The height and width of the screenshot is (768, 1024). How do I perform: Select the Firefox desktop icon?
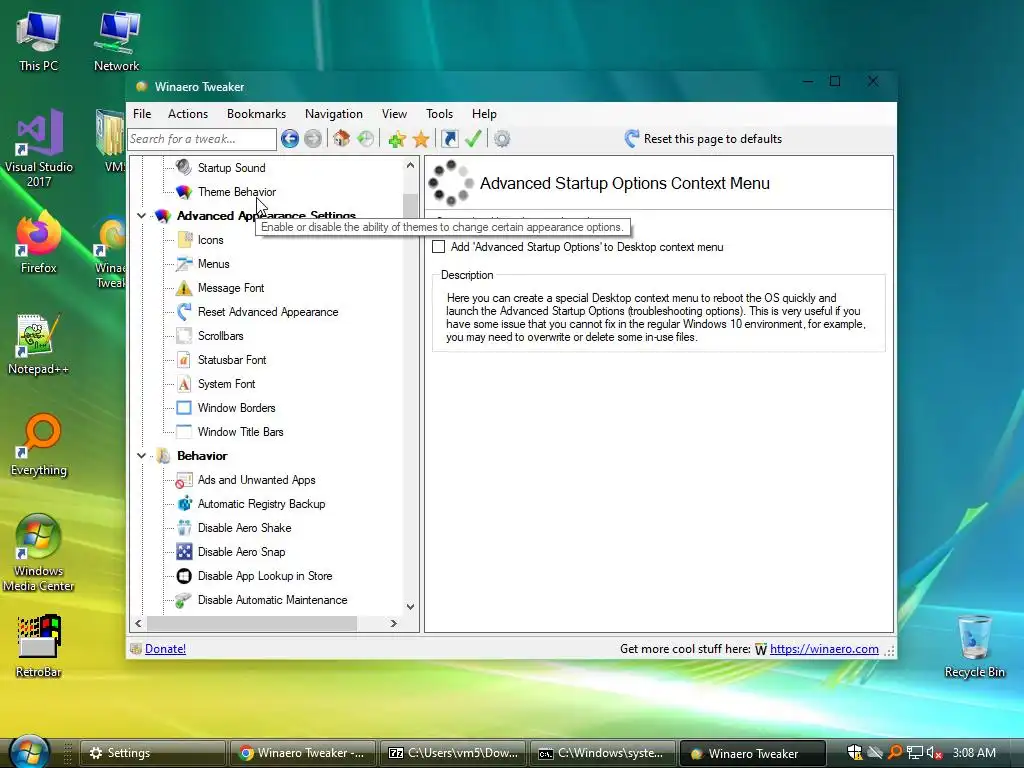coord(39,243)
